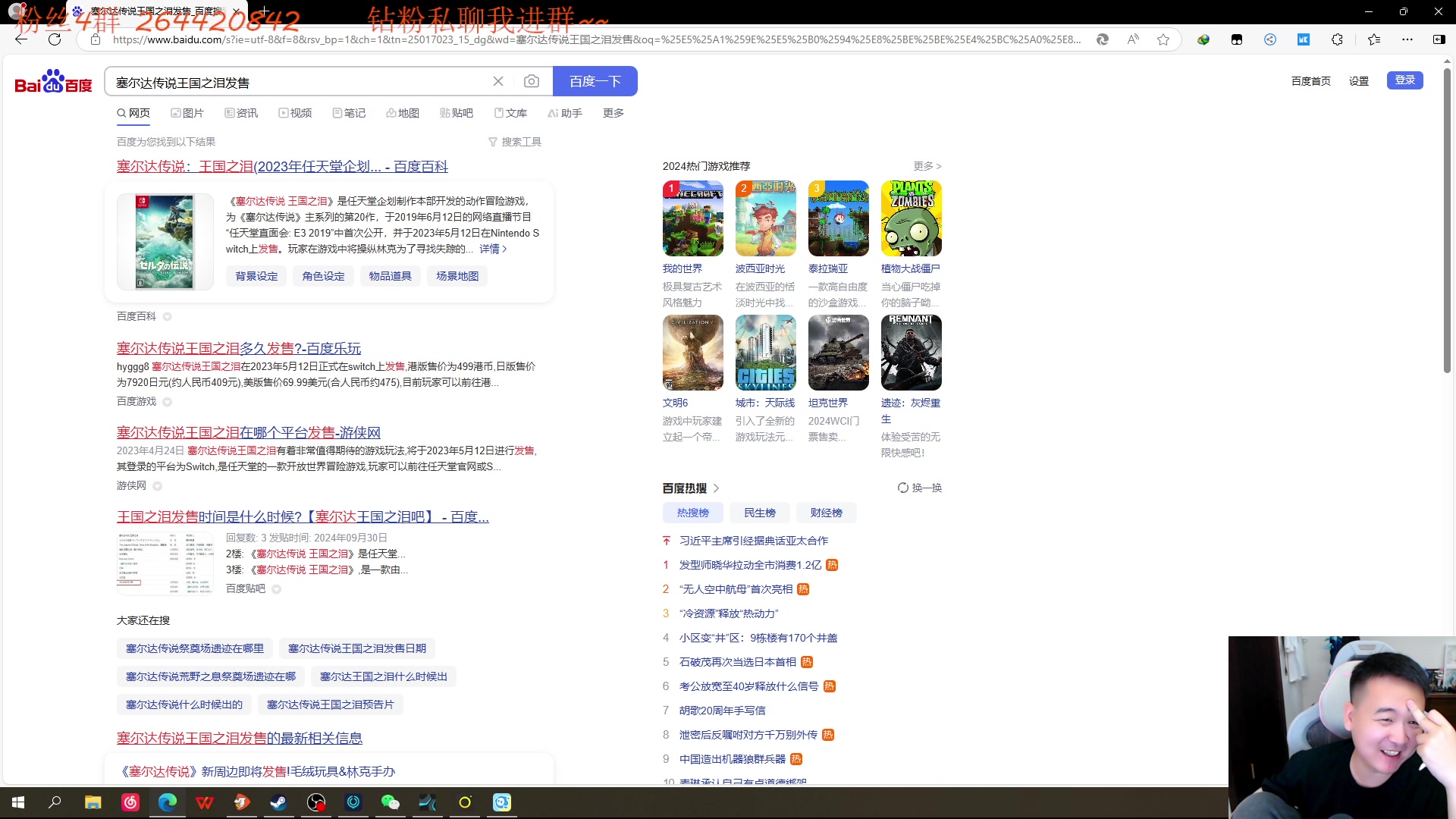Click the 百度一下 search button
This screenshot has width=1456, height=819.
[595, 81]
